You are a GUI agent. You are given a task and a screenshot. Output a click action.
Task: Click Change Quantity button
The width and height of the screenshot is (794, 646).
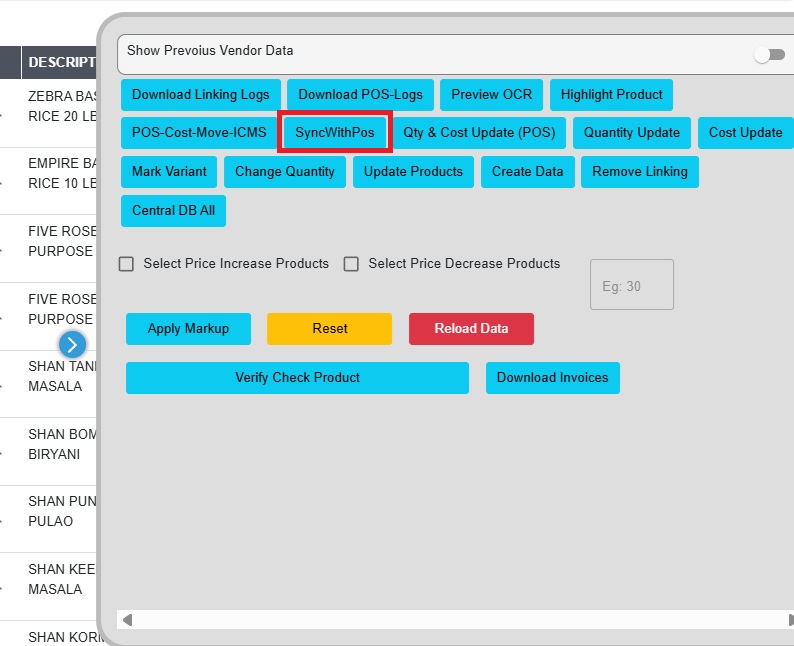tap(285, 172)
